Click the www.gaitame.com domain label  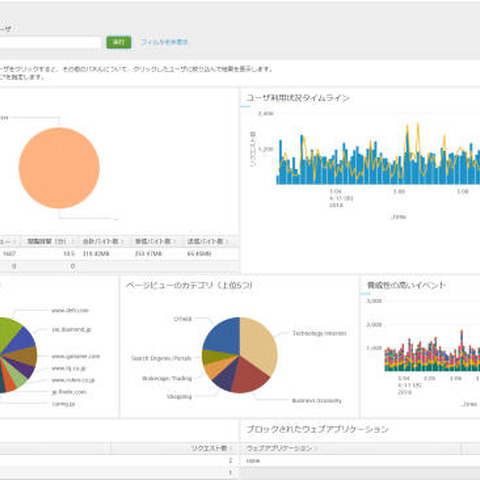point(76,356)
